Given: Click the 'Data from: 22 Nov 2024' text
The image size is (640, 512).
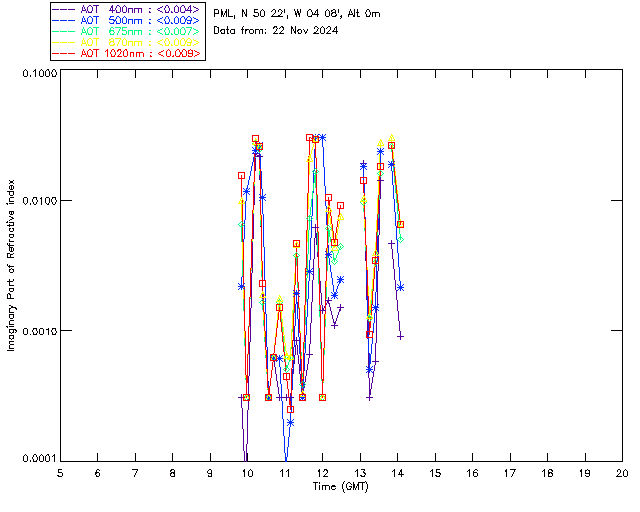Looking at the screenshot, I should click(x=276, y=31).
